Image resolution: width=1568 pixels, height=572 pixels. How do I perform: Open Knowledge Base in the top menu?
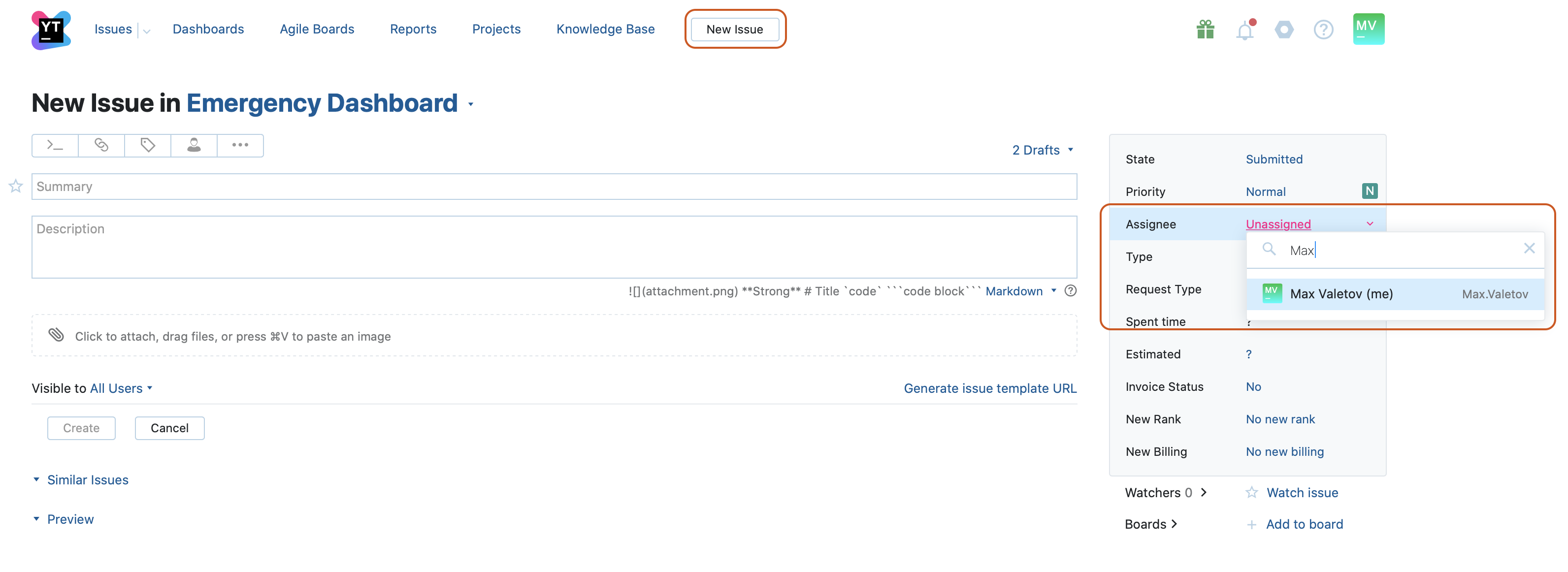(x=606, y=29)
